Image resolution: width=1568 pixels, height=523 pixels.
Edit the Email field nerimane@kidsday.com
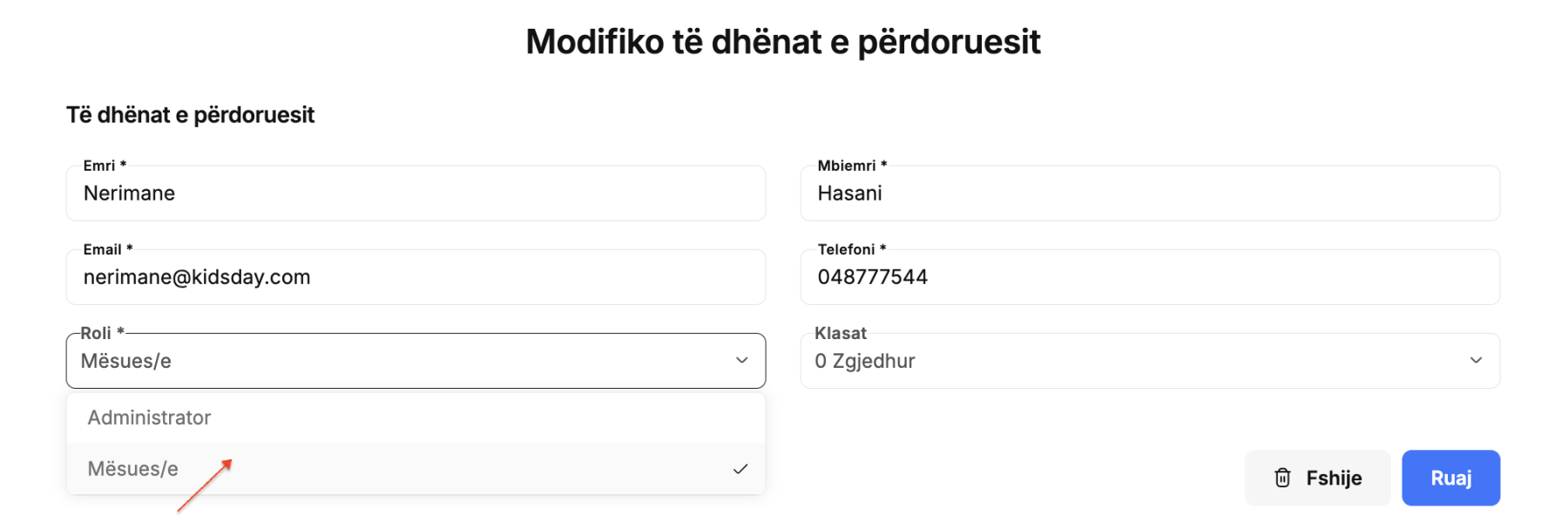click(x=416, y=277)
